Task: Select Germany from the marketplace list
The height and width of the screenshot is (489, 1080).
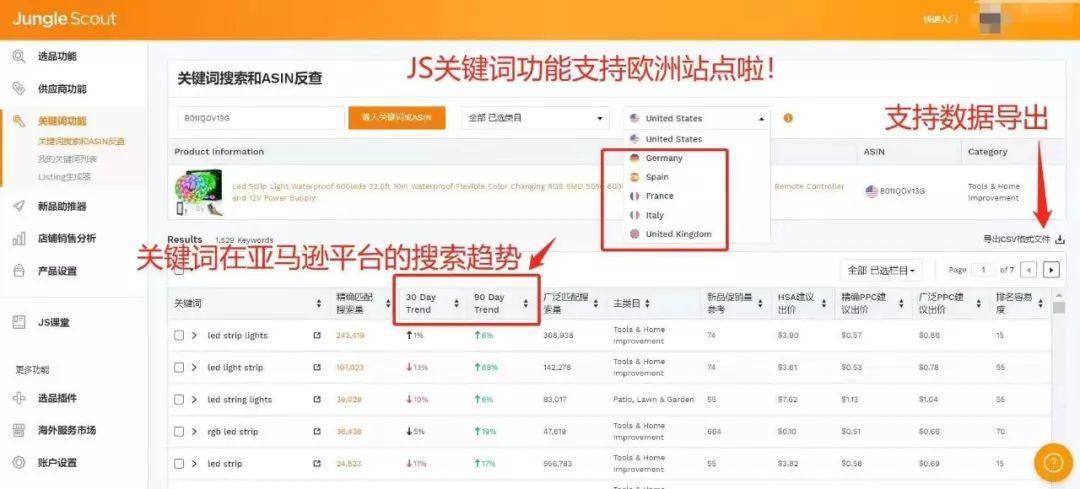Action: coord(663,158)
